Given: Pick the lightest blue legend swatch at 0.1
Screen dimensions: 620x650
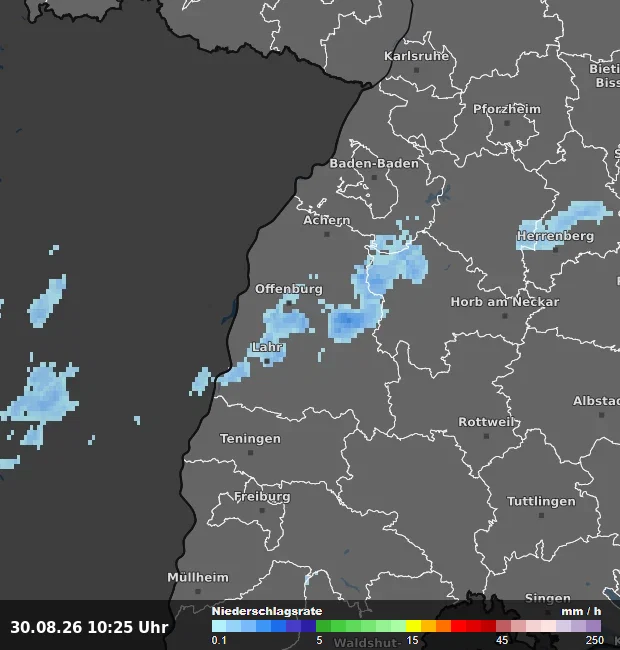Looking at the screenshot, I should pyautogui.click(x=219, y=626).
